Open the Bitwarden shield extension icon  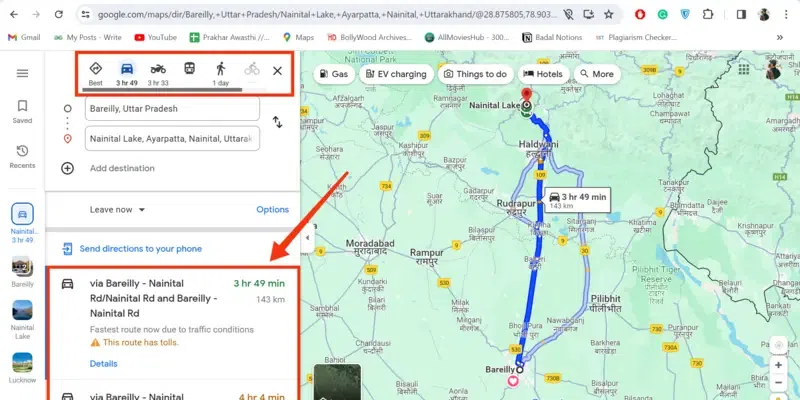pos(685,15)
